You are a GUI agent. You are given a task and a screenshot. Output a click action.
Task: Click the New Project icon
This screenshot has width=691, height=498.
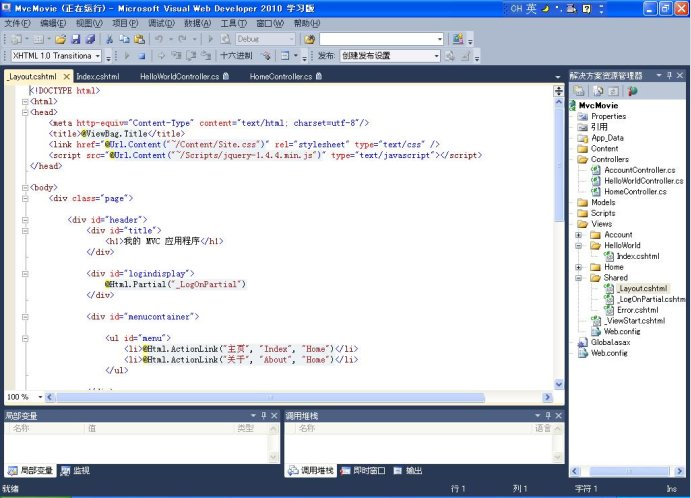click(x=16, y=39)
